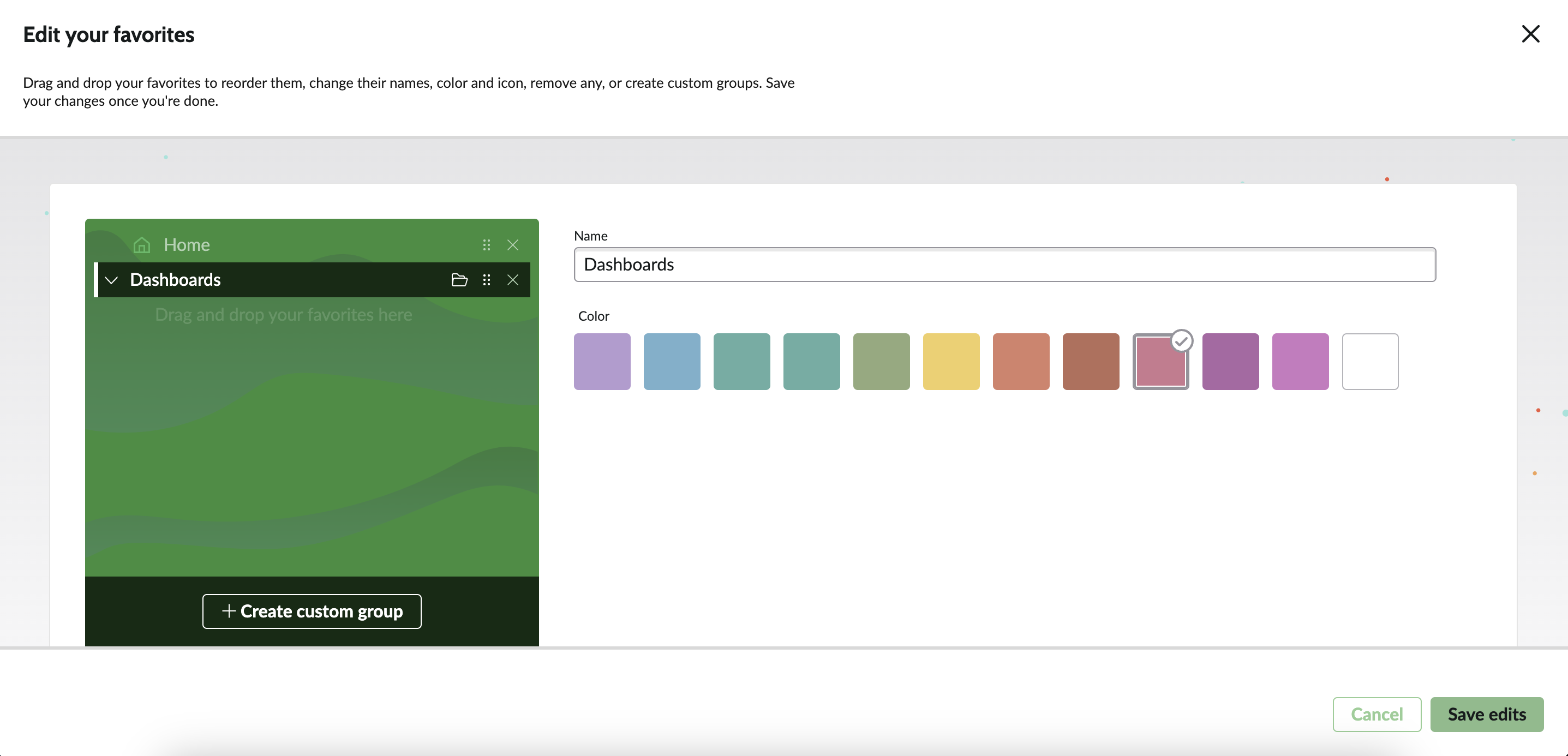Image resolution: width=1568 pixels, height=756 pixels.
Task: Click the Home house icon
Action: tap(142, 245)
